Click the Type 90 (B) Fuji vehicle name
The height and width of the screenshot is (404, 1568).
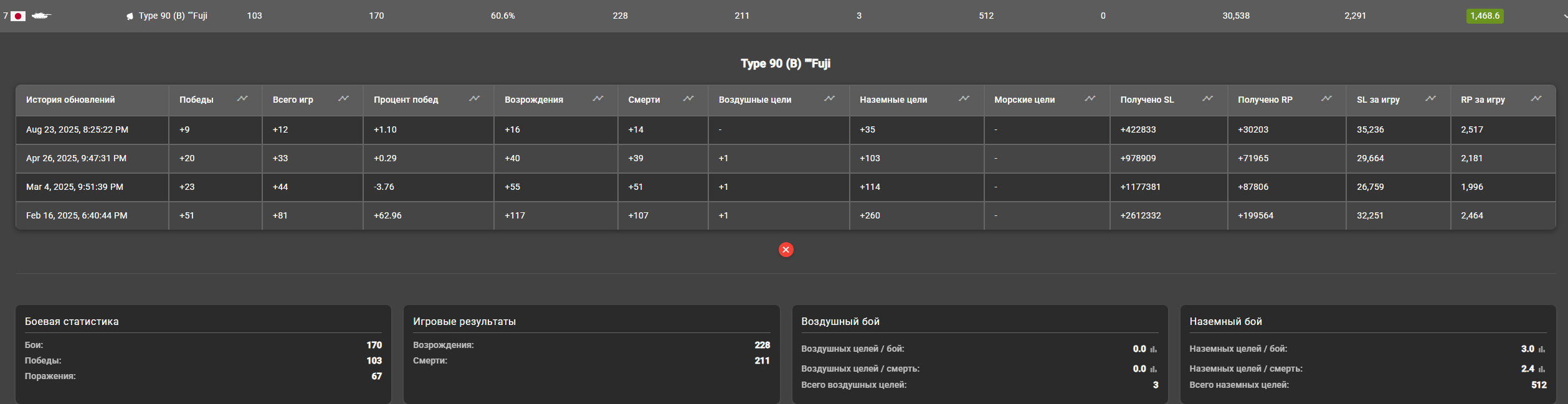pyautogui.click(x=173, y=16)
